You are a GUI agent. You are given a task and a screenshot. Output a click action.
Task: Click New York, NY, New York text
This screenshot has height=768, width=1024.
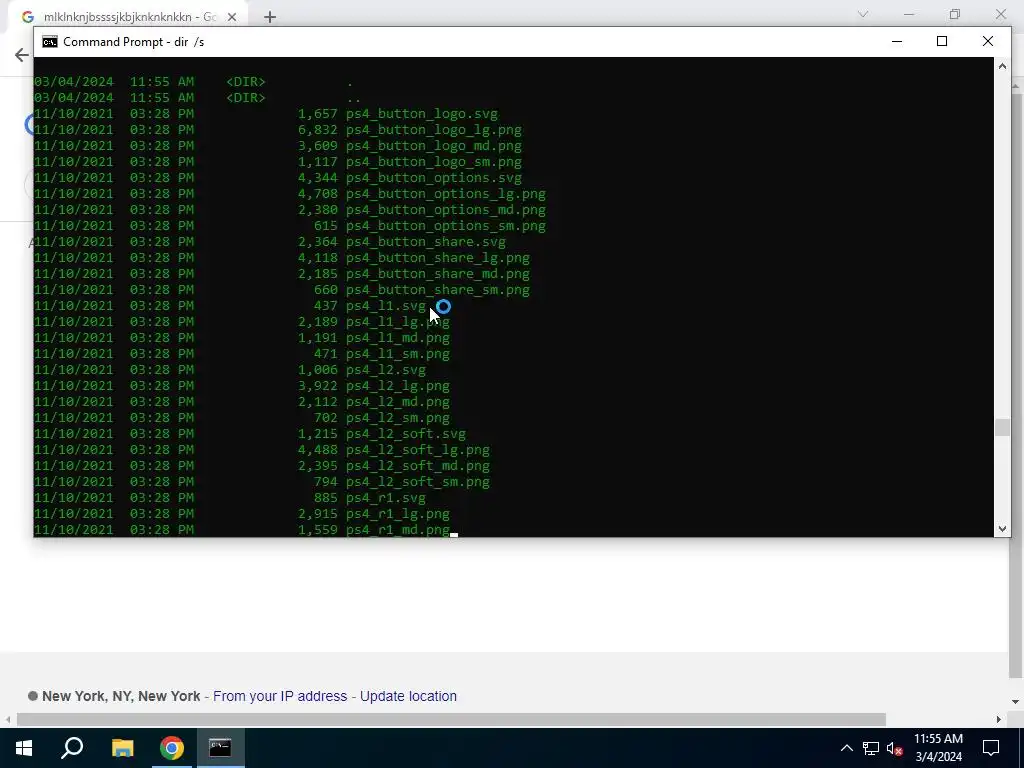(121, 696)
